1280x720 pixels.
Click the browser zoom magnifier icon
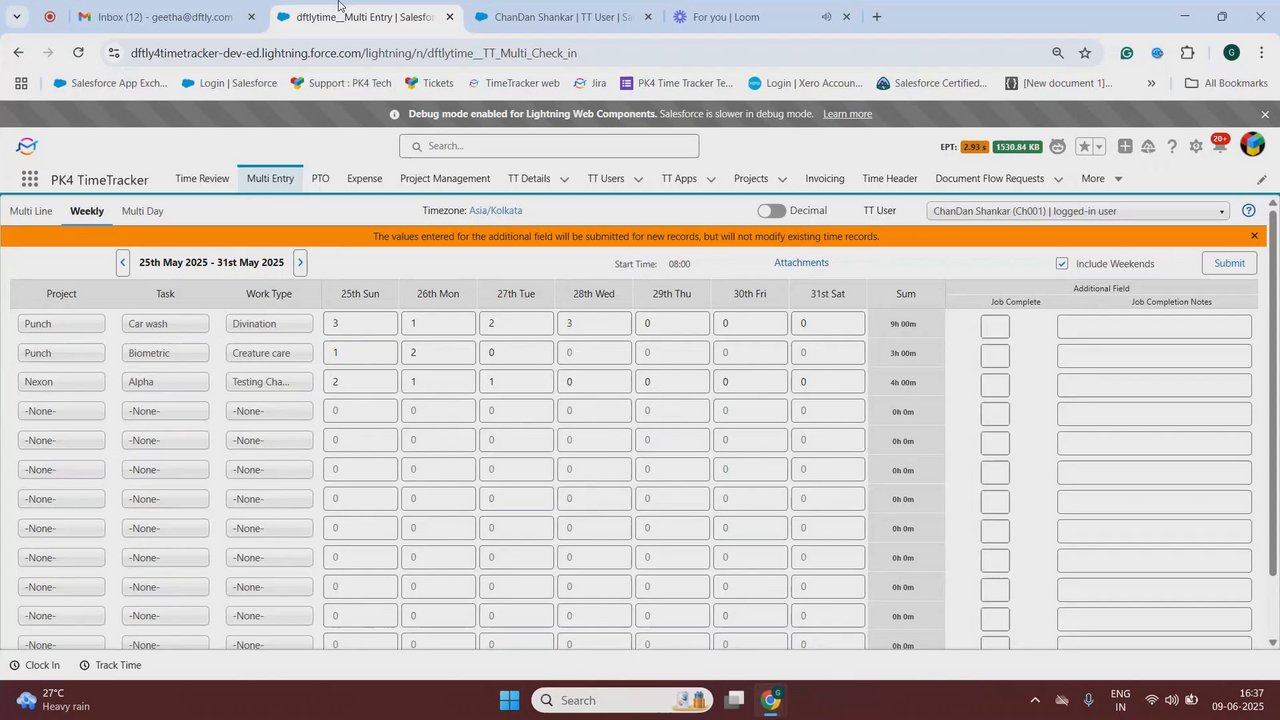[x=1057, y=53]
